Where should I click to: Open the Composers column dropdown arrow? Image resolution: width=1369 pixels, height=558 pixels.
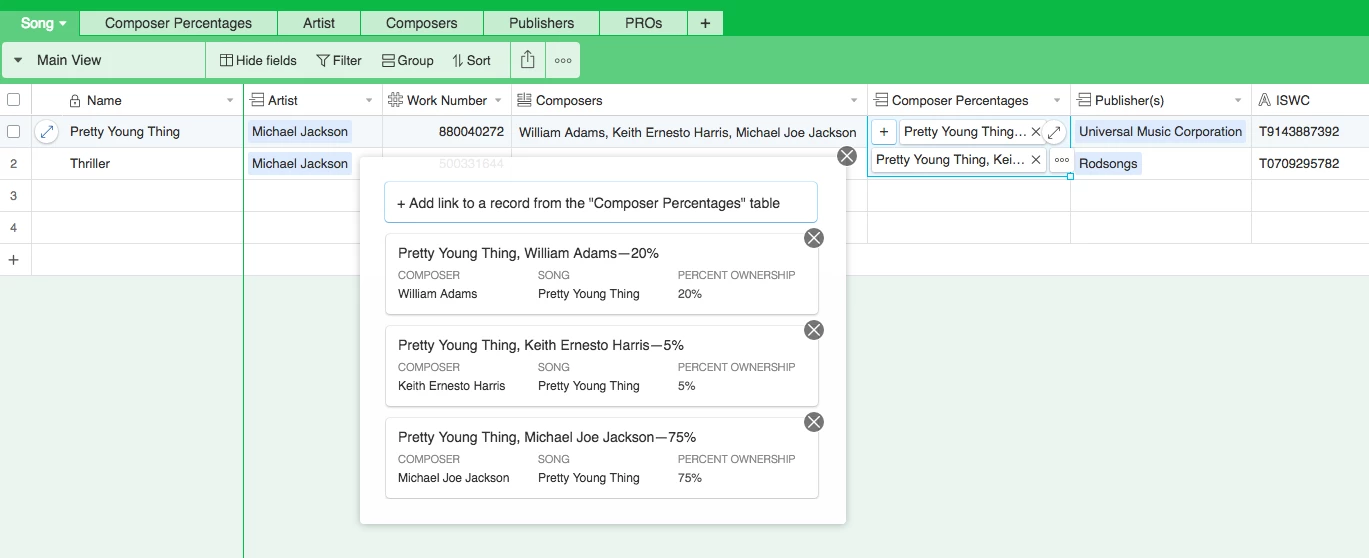(x=854, y=101)
